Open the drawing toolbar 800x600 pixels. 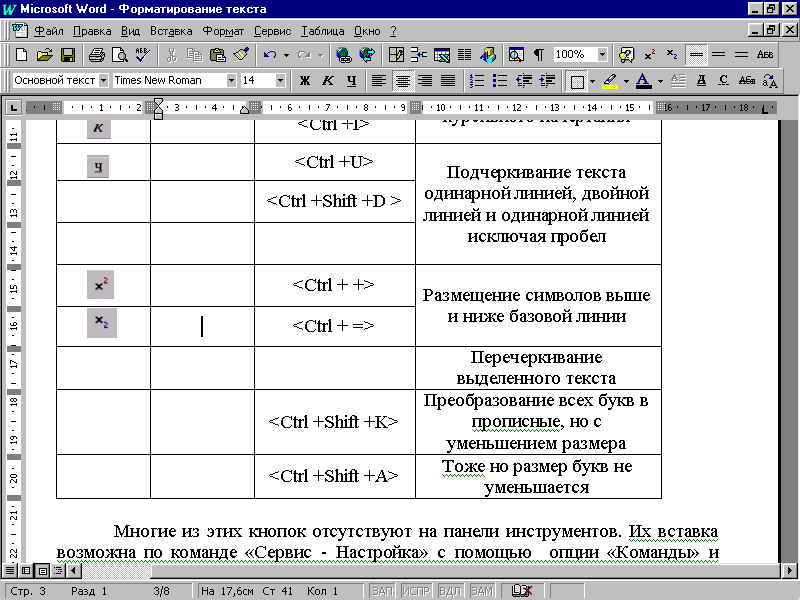coord(488,54)
